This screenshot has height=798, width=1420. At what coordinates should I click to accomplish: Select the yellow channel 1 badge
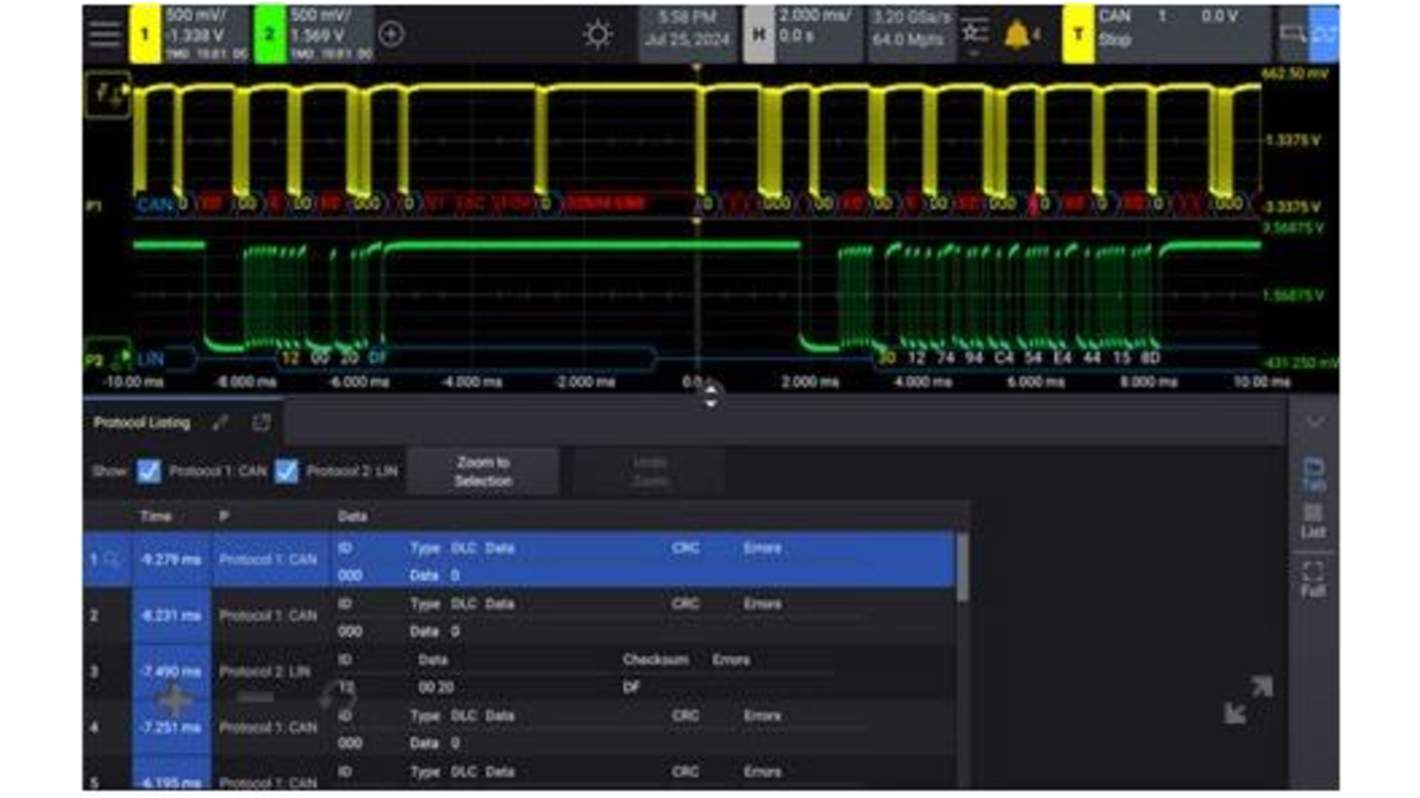[145, 34]
